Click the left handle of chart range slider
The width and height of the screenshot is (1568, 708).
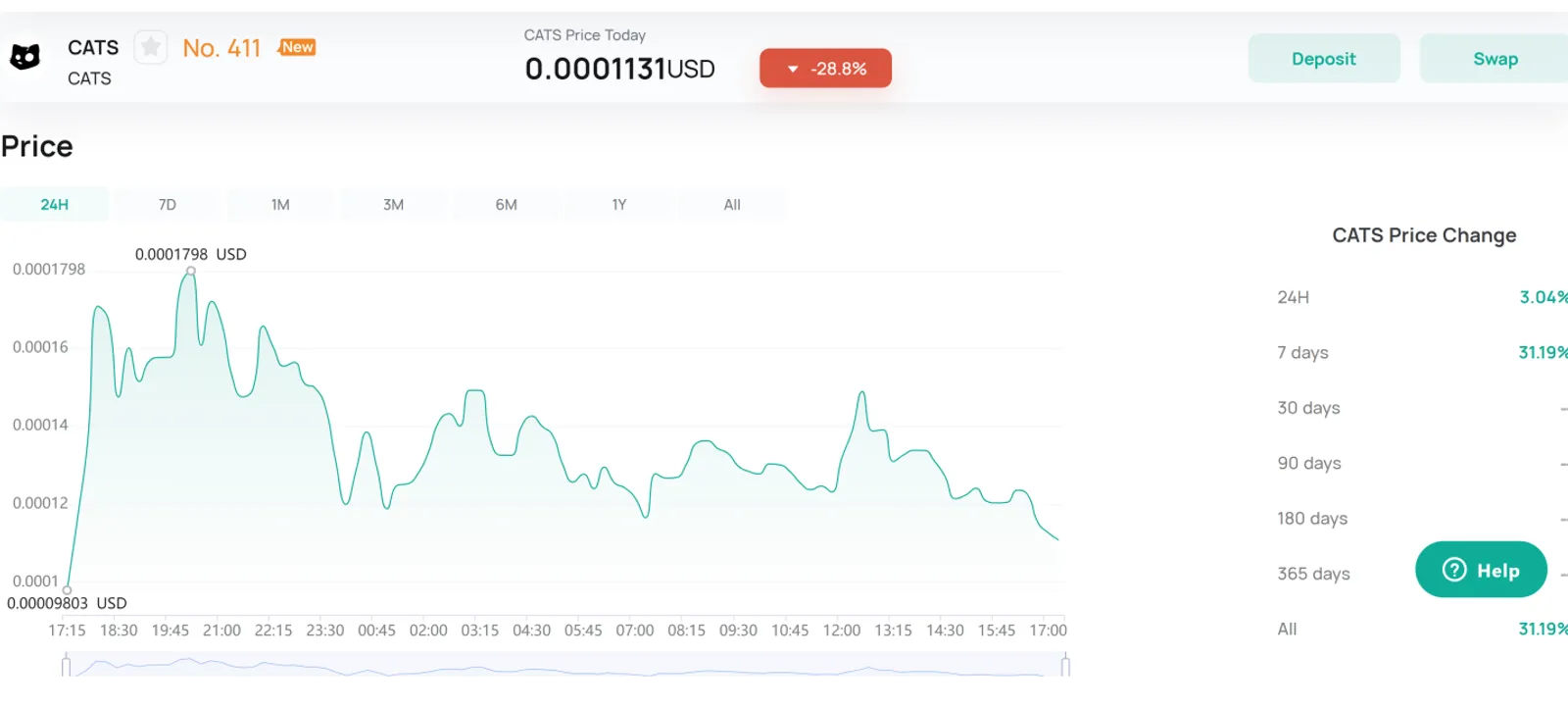click(x=66, y=667)
